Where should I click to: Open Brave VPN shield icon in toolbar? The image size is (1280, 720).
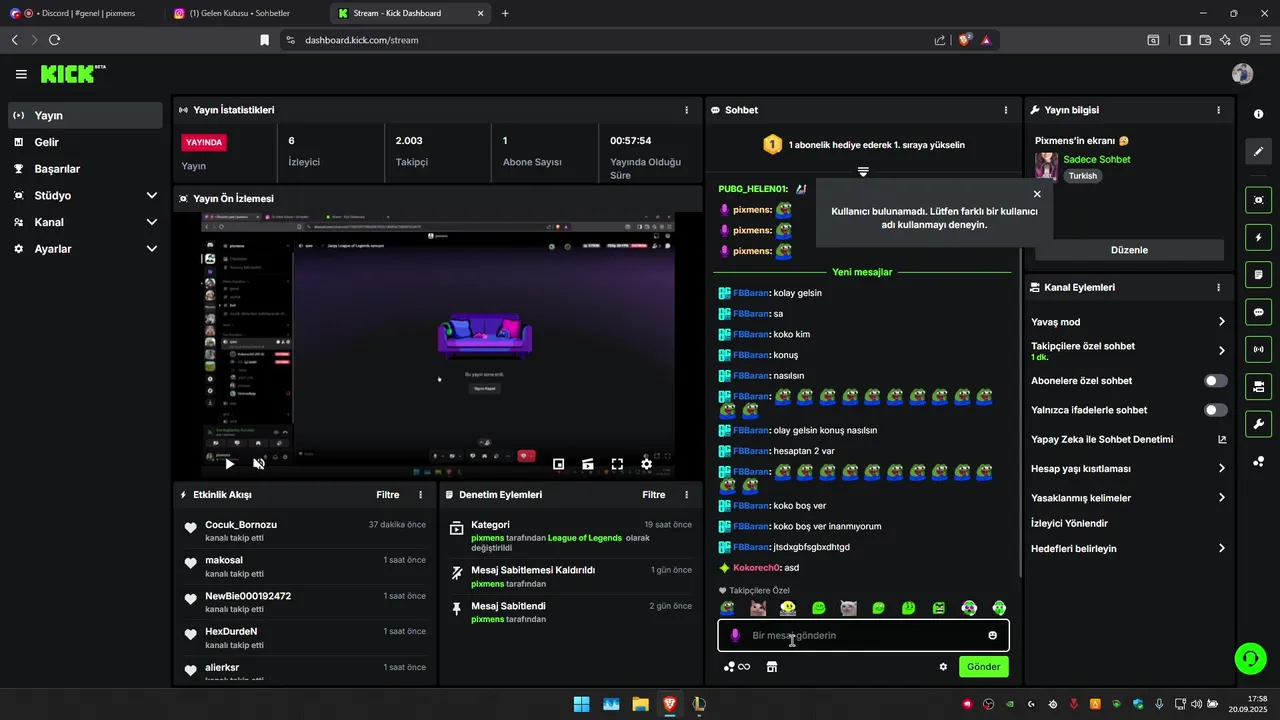1245,40
